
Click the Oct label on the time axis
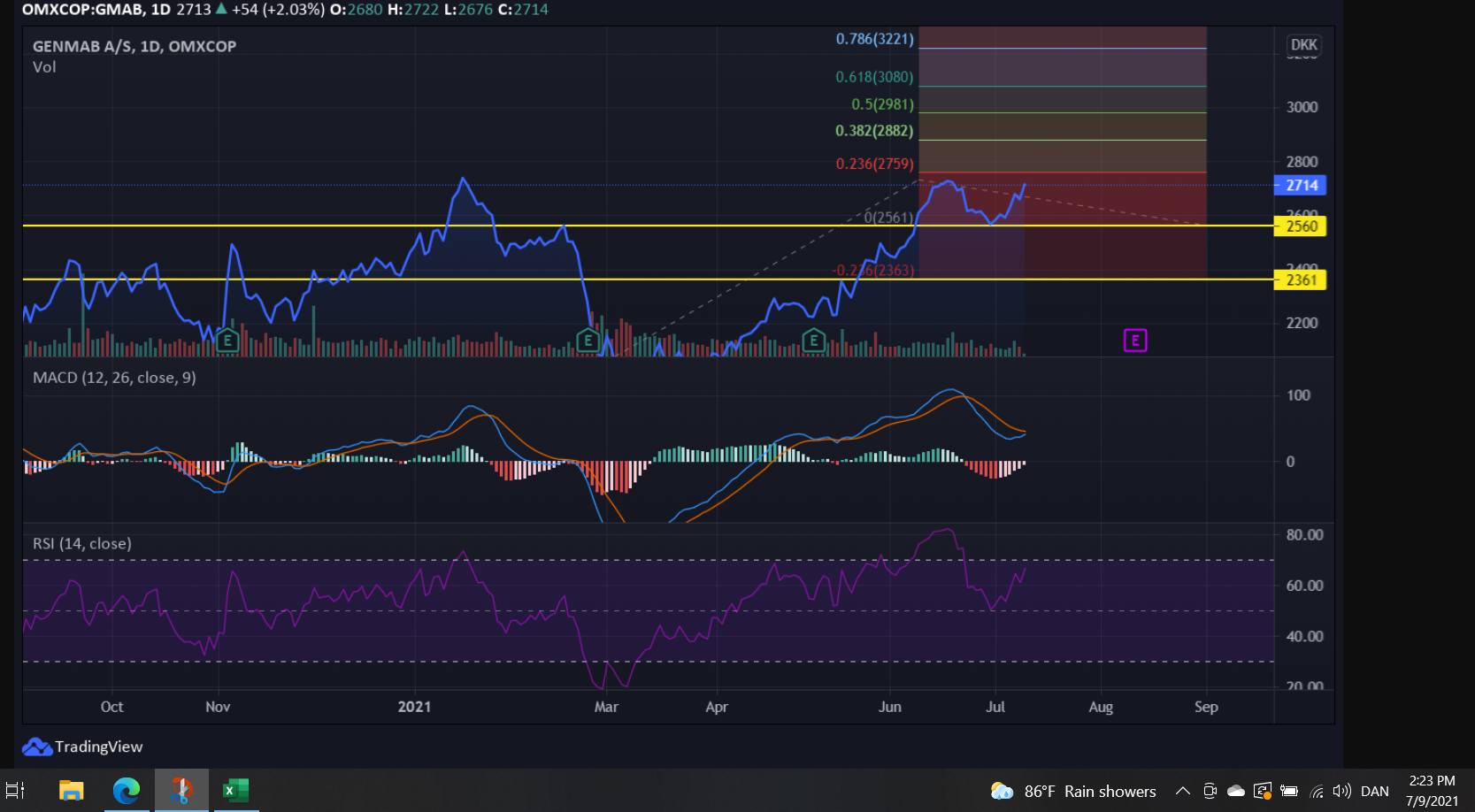click(x=111, y=707)
